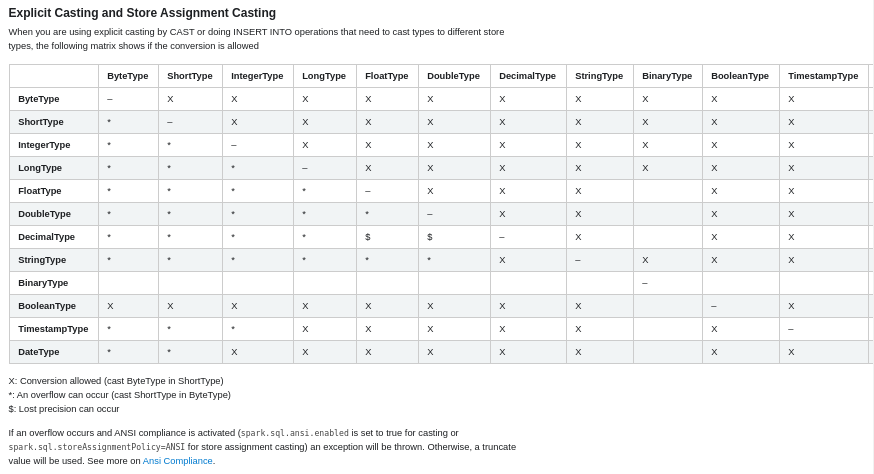Click the DecimalType column header
Image resolution: width=874 pixels, height=474 pixels.
point(527,76)
